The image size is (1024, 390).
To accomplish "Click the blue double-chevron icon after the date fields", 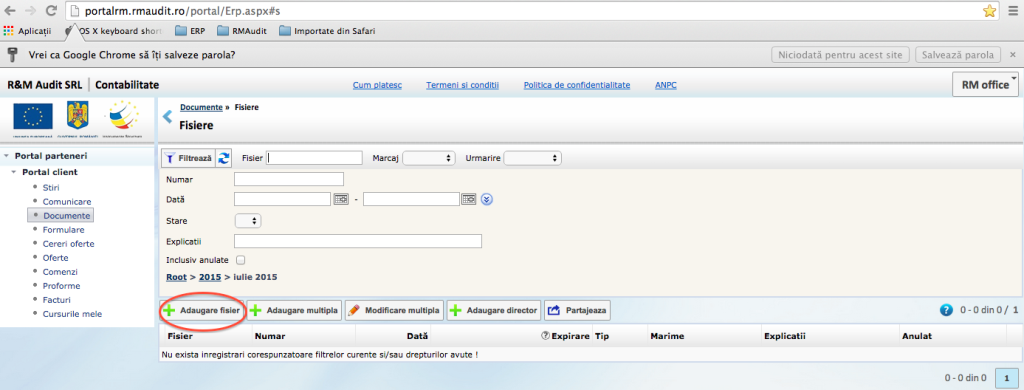I will pyautogui.click(x=487, y=199).
